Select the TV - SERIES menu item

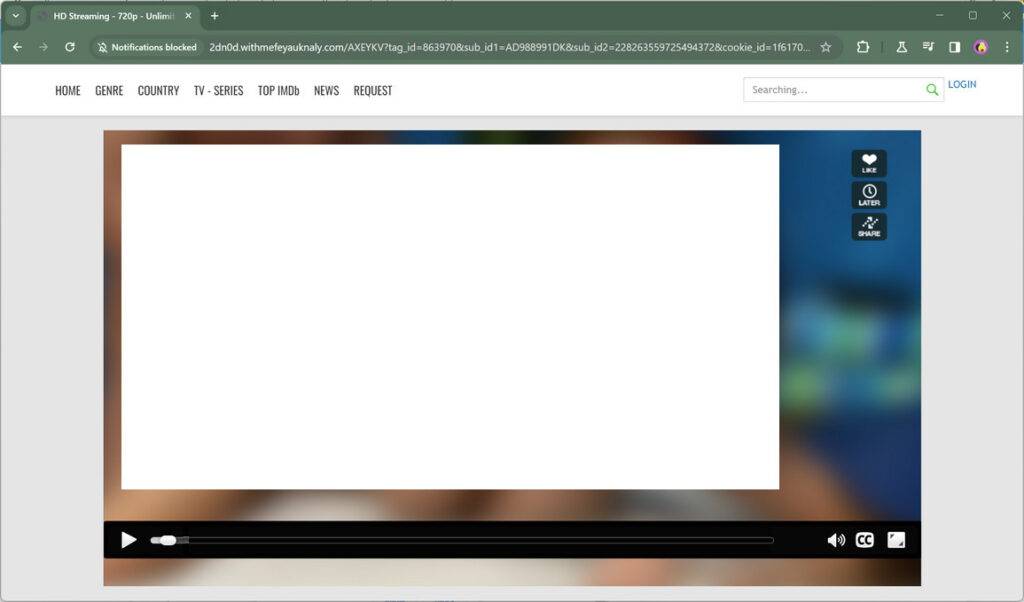pyautogui.click(x=219, y=90)
